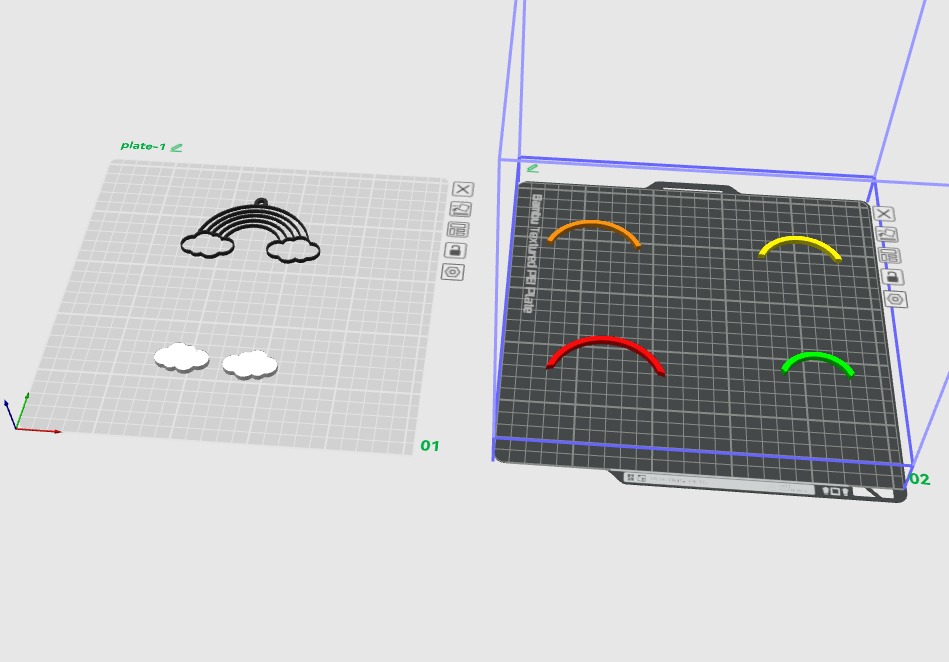Image resolution: width=949 pixels, height=662 pixels.
Task: Open plate 01 settings hexagon icon
Action: tap(453, 272)
